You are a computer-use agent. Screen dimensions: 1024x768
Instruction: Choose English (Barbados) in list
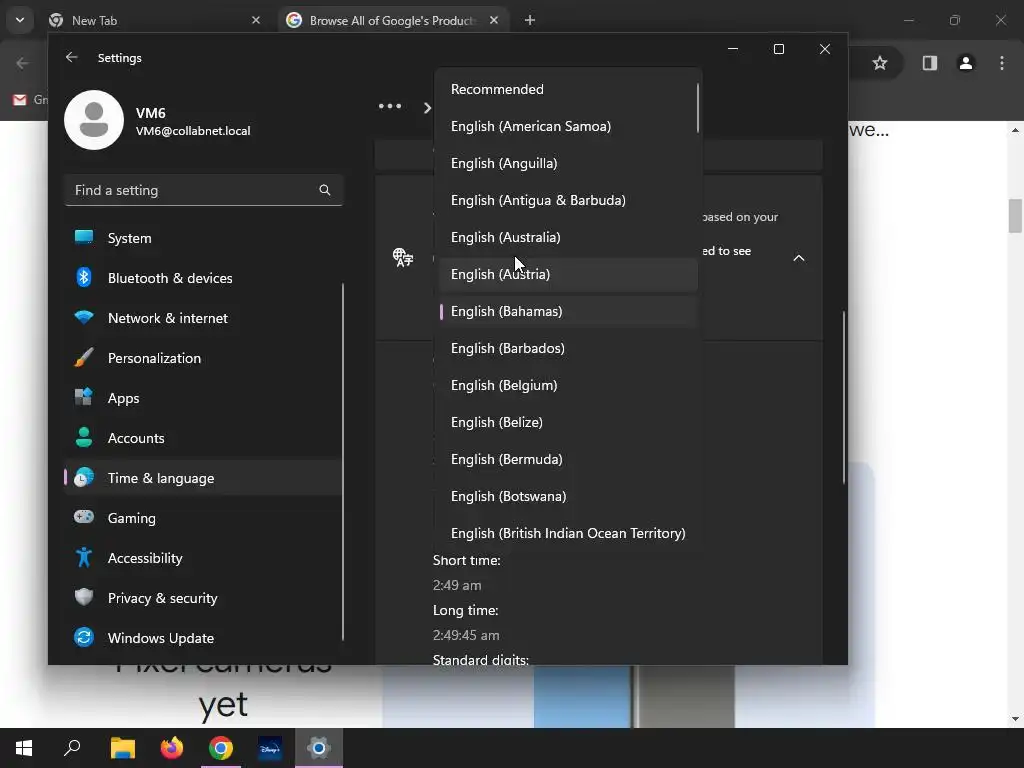(x=566, y=348)
